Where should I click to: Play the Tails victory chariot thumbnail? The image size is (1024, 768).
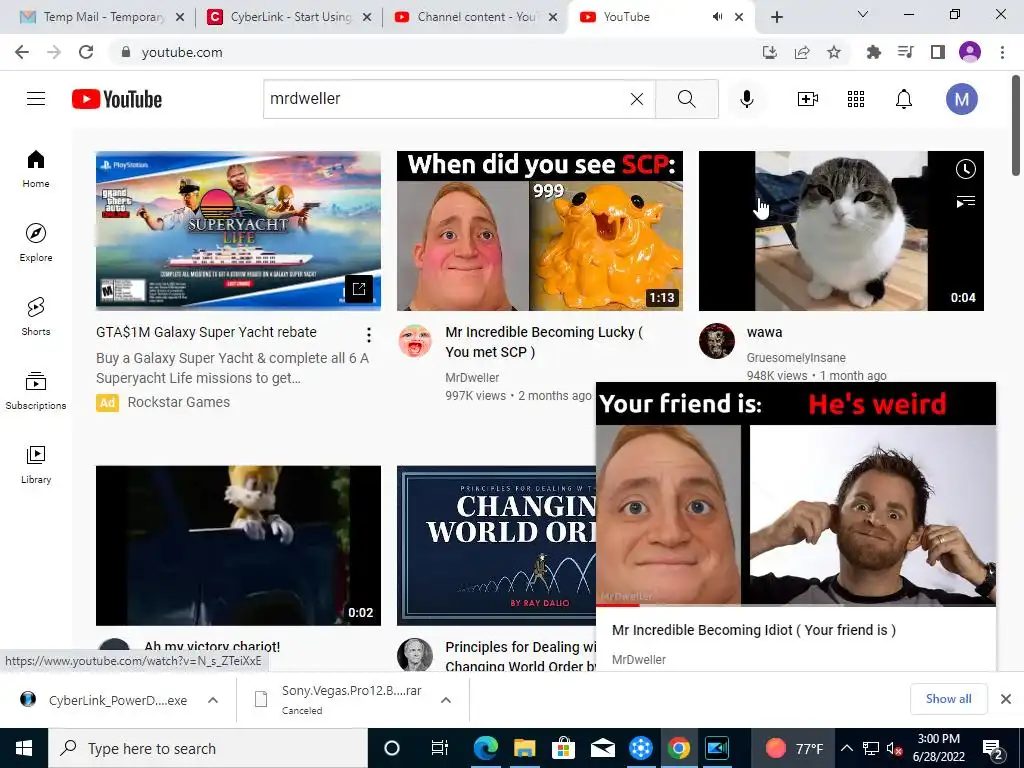(x=238, y=545)
